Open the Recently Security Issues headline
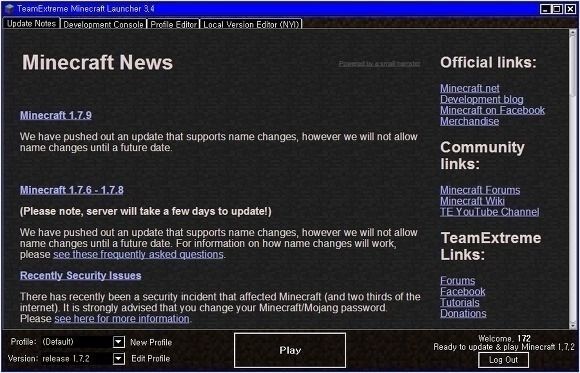 81,276
